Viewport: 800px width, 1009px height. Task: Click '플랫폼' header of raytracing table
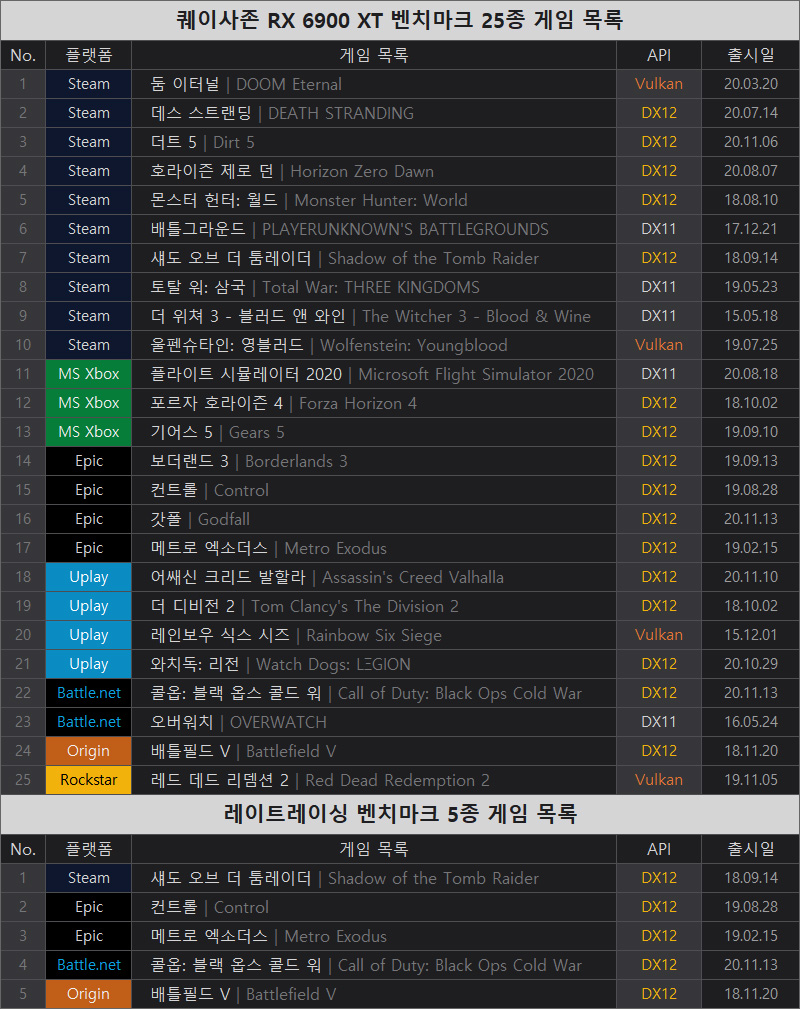point(89,849)
